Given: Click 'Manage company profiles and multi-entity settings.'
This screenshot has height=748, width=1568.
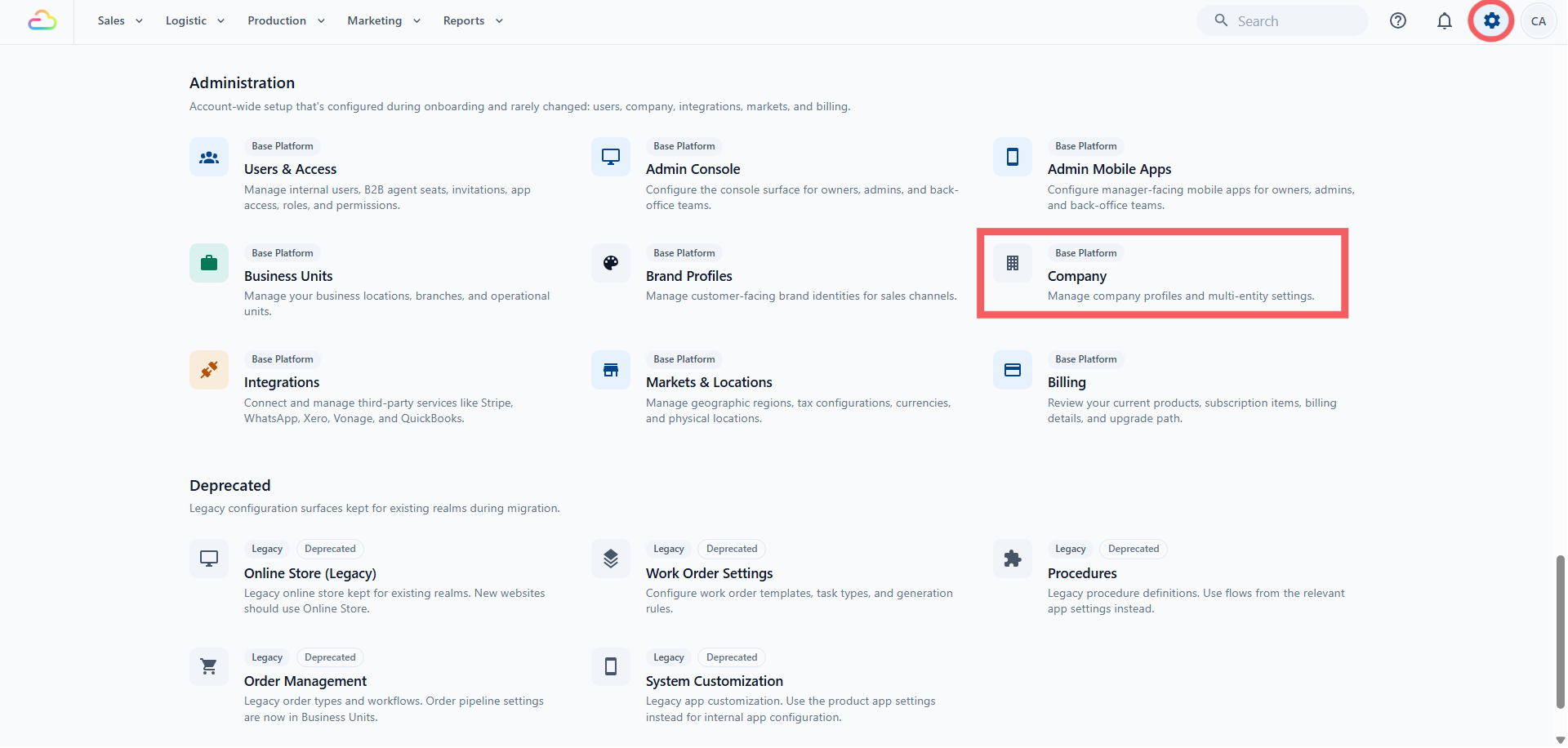Looking at the screenshot, I should (x=1181, y=296).
